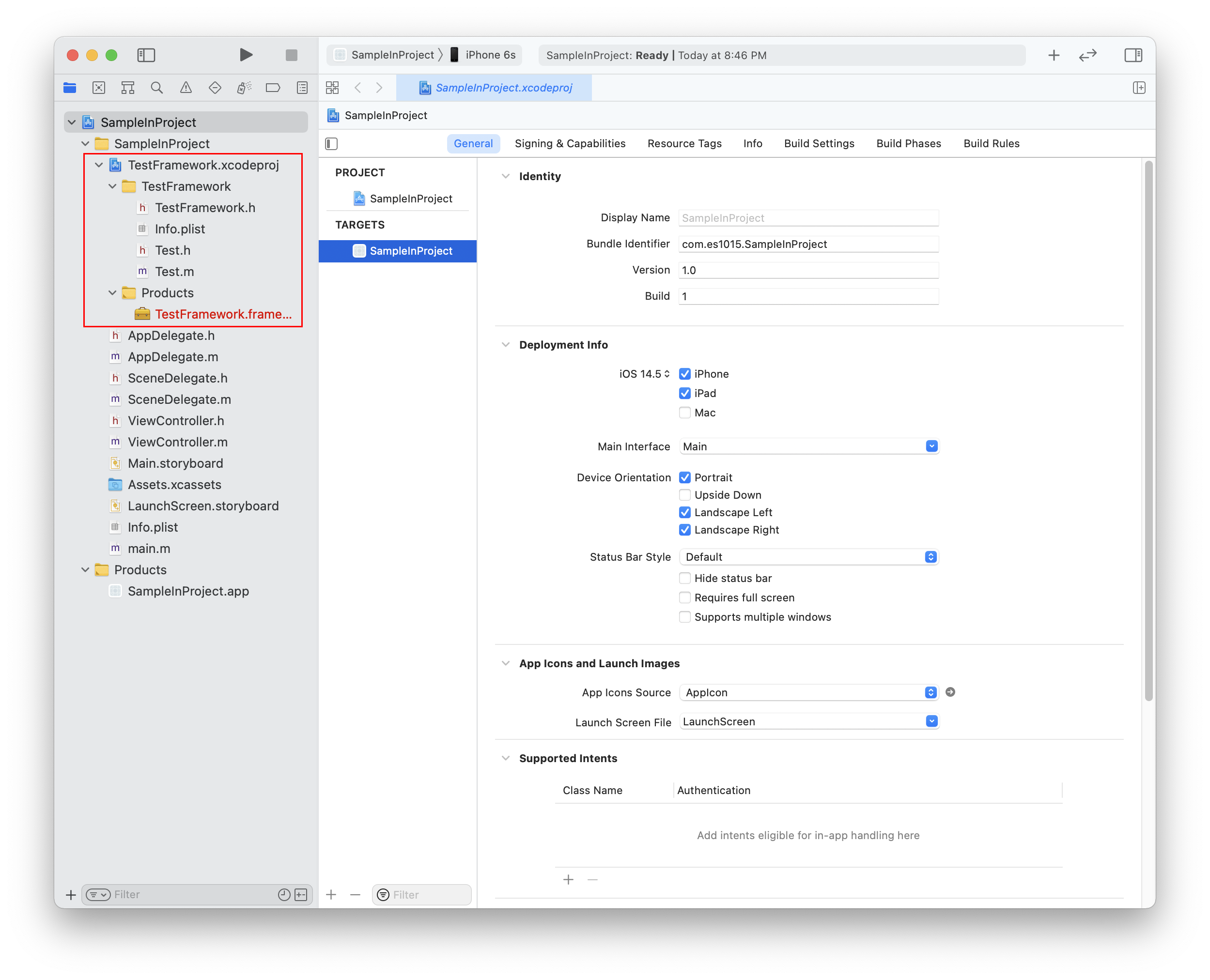This screenshot has width=1210, height=980.
Task: Collapse the Deployment Info section
Action: [x=505, y=345]
